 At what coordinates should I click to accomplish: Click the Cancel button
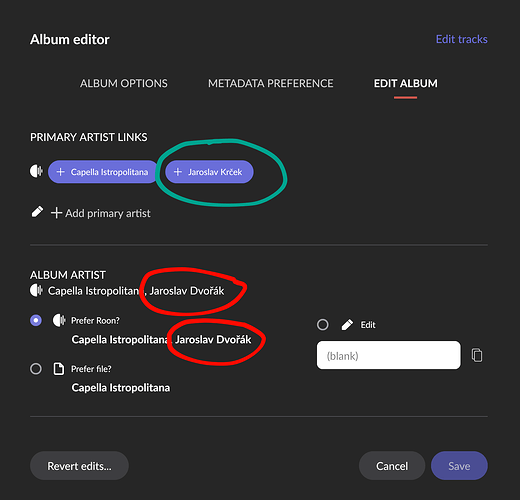(x=392, y=466)
